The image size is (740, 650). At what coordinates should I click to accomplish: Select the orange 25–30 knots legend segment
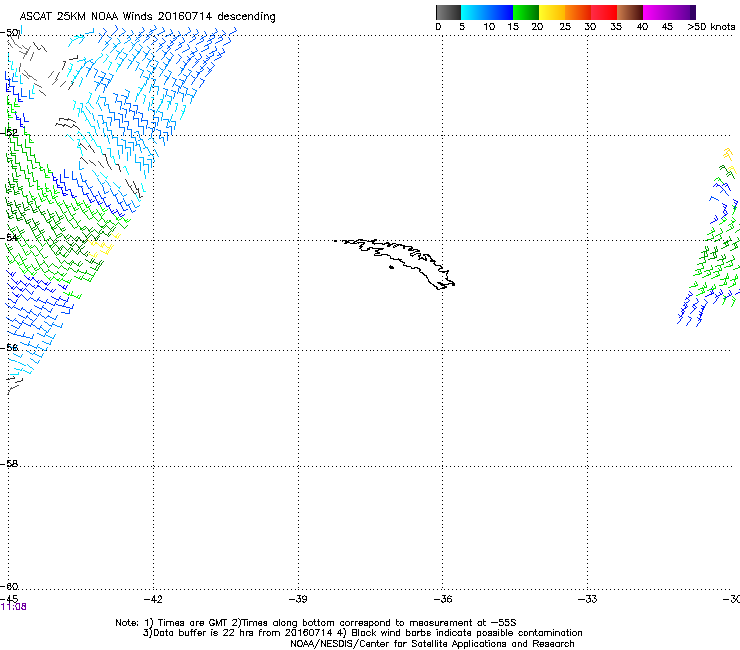pos(578,12)
